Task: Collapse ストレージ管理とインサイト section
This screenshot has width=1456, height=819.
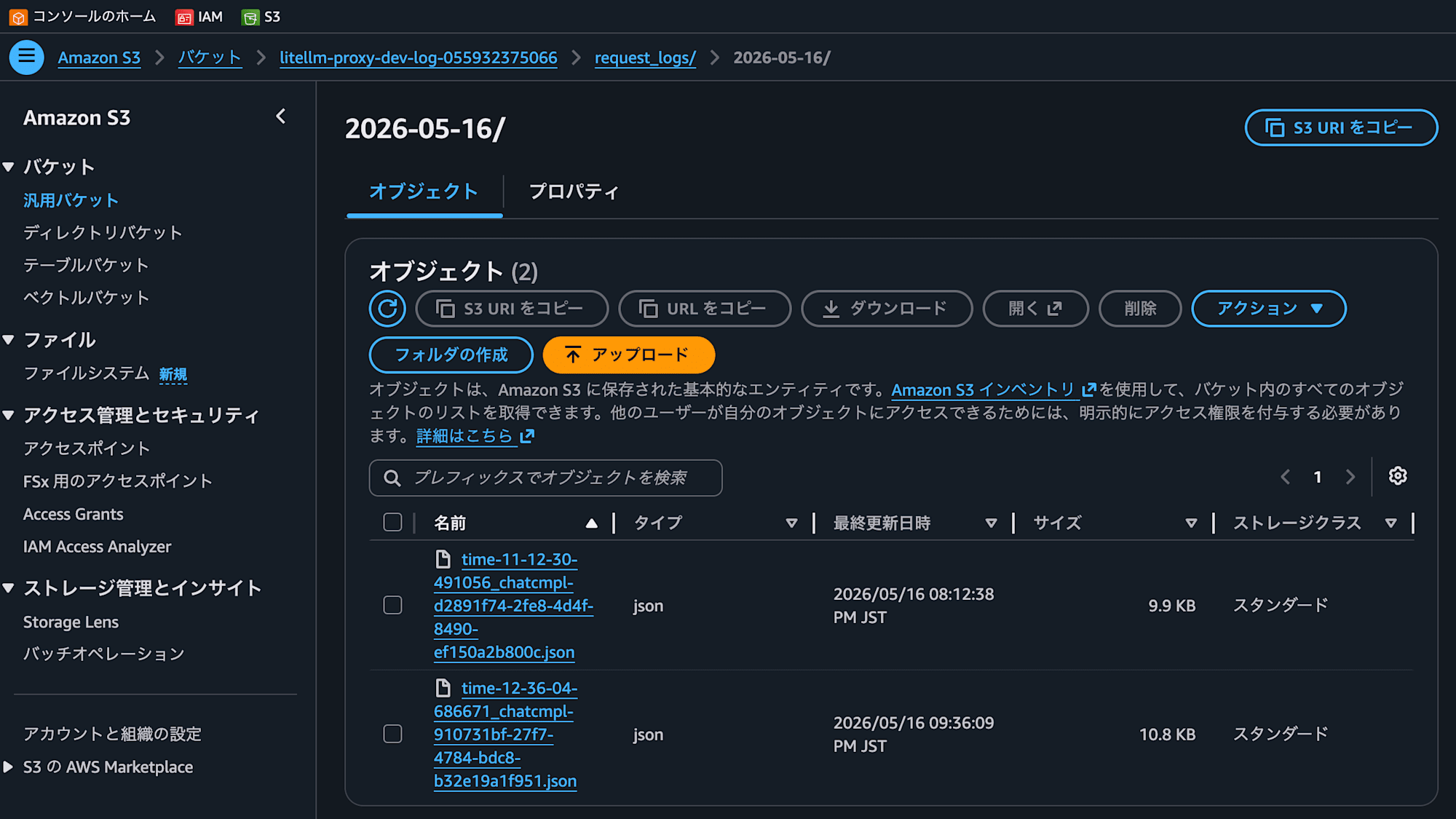Action: (x=9, y=588)
